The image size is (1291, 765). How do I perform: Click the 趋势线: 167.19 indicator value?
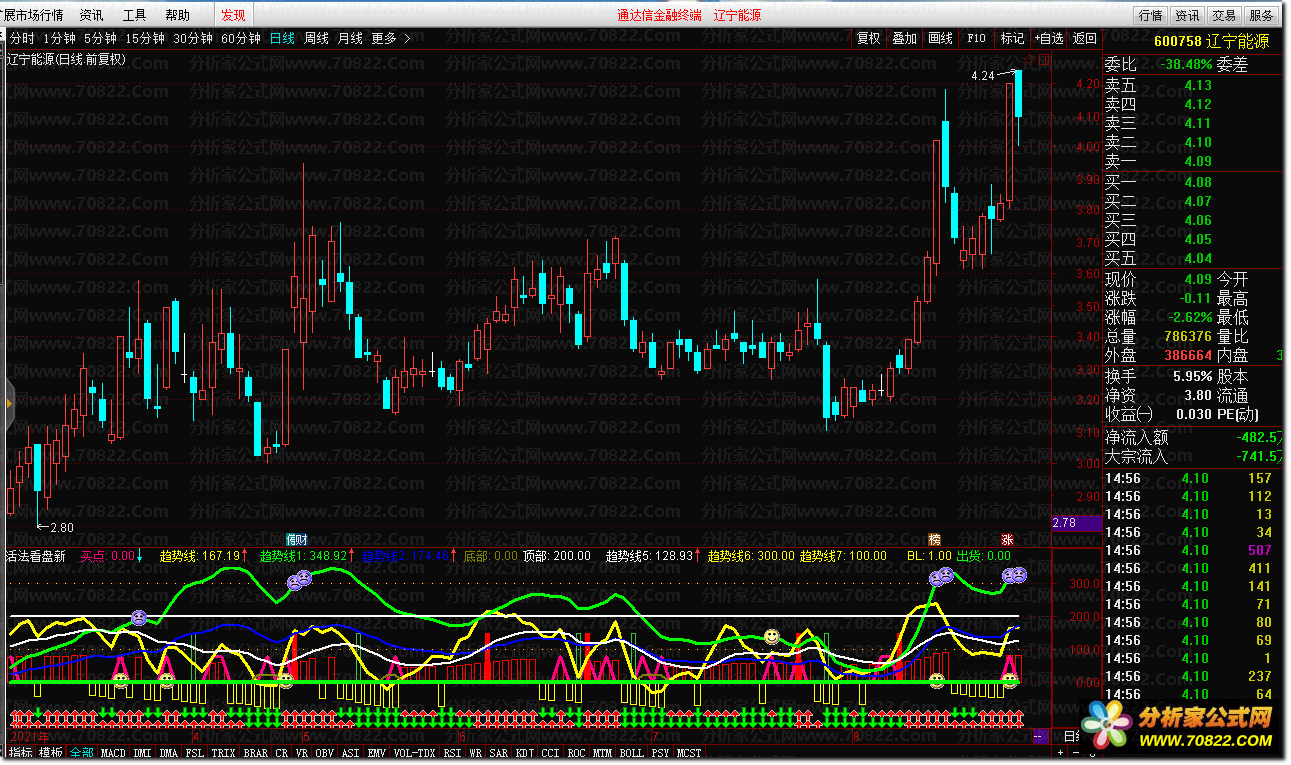click(x=200, y=556)
